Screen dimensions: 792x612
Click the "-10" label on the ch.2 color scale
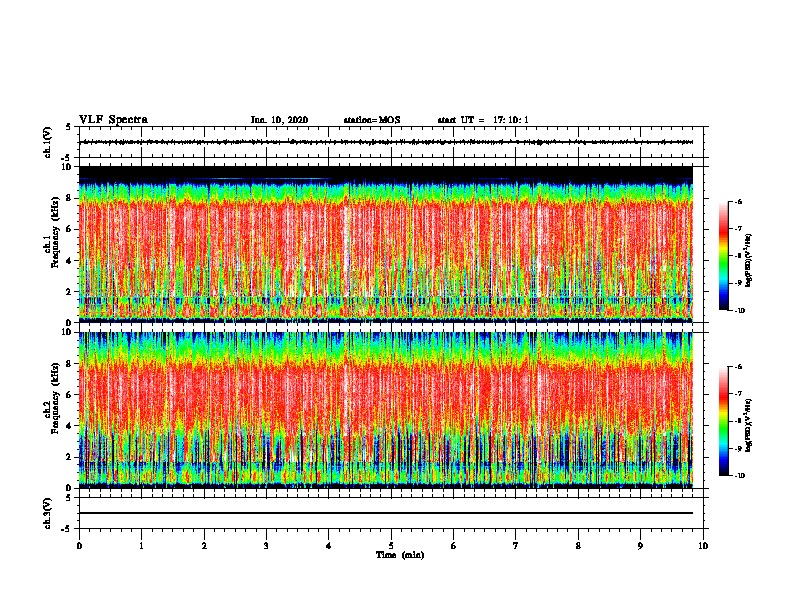739,476
